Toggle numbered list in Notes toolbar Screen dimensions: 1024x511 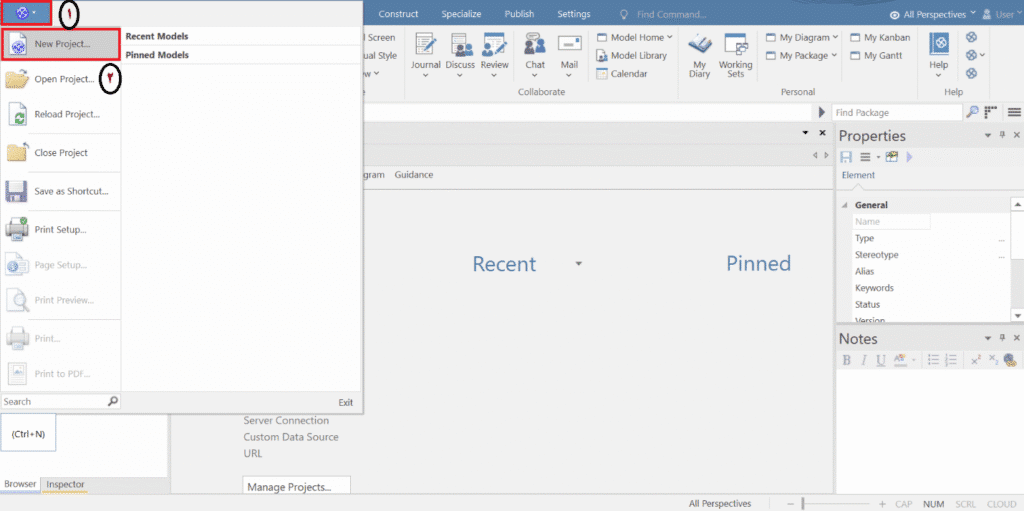(x=951, y=360)
